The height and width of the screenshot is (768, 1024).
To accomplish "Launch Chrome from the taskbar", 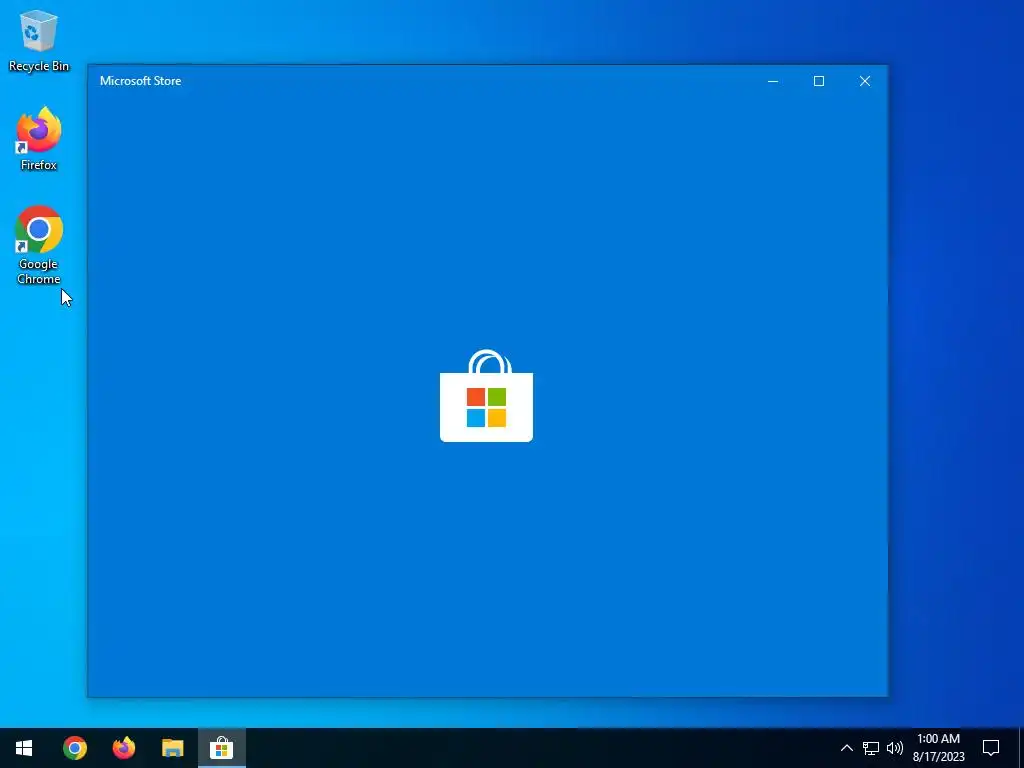I will point(74,748).
